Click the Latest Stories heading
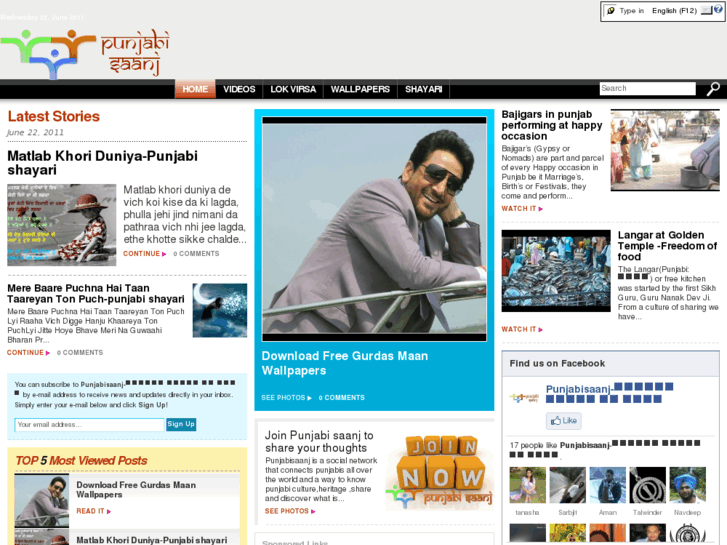Viewport: 727px width, 545px height. [x=54, y=116]
